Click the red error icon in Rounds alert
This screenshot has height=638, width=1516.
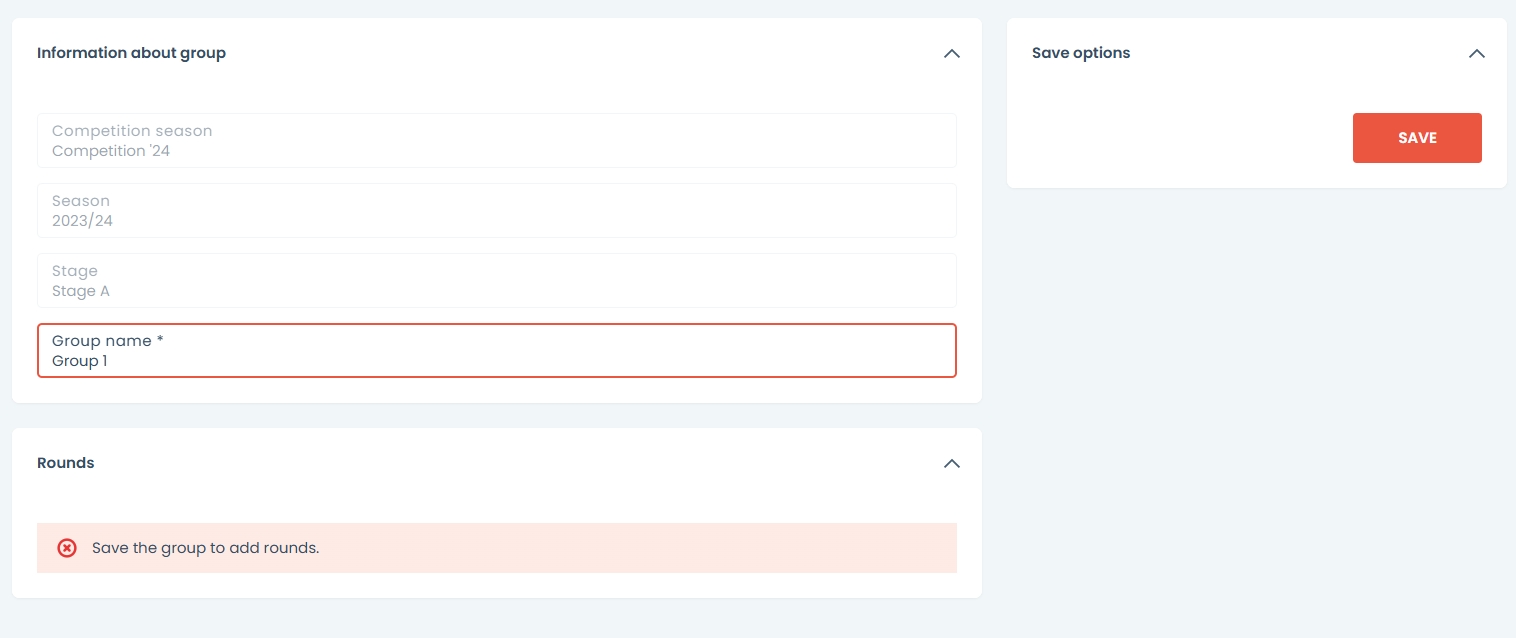coord(67,548)
